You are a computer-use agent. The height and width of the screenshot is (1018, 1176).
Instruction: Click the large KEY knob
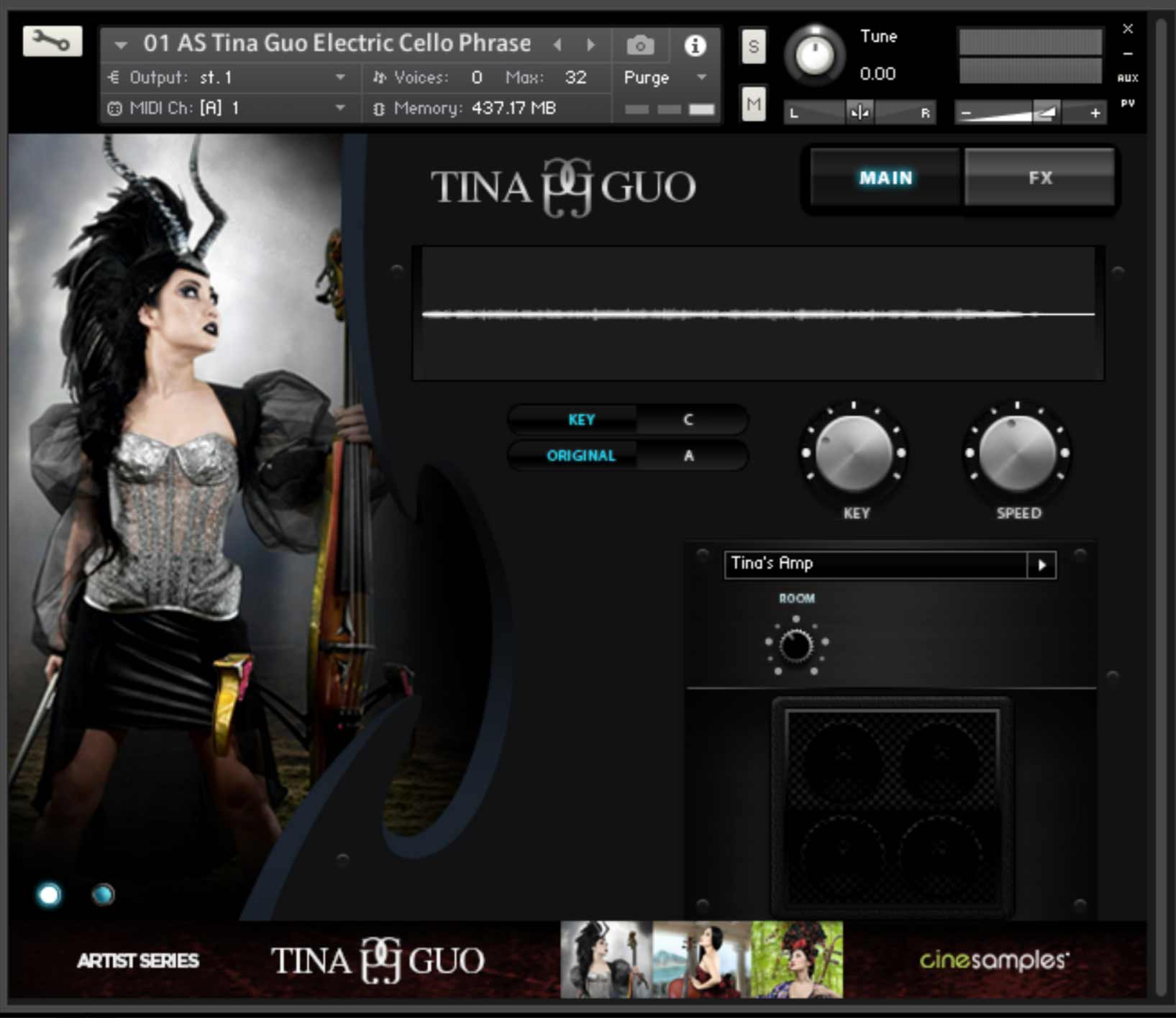(854, 453)
